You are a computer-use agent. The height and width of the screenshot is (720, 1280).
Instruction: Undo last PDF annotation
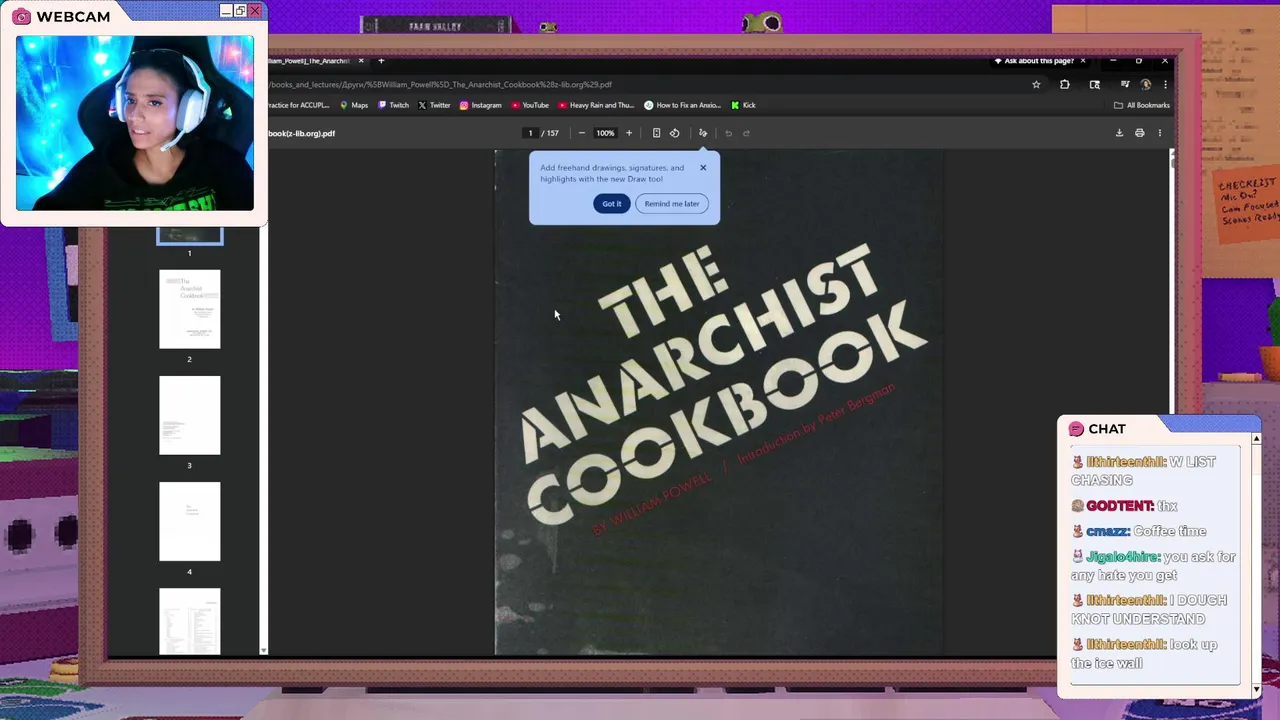pyautogui.click(x=728, y=133)
